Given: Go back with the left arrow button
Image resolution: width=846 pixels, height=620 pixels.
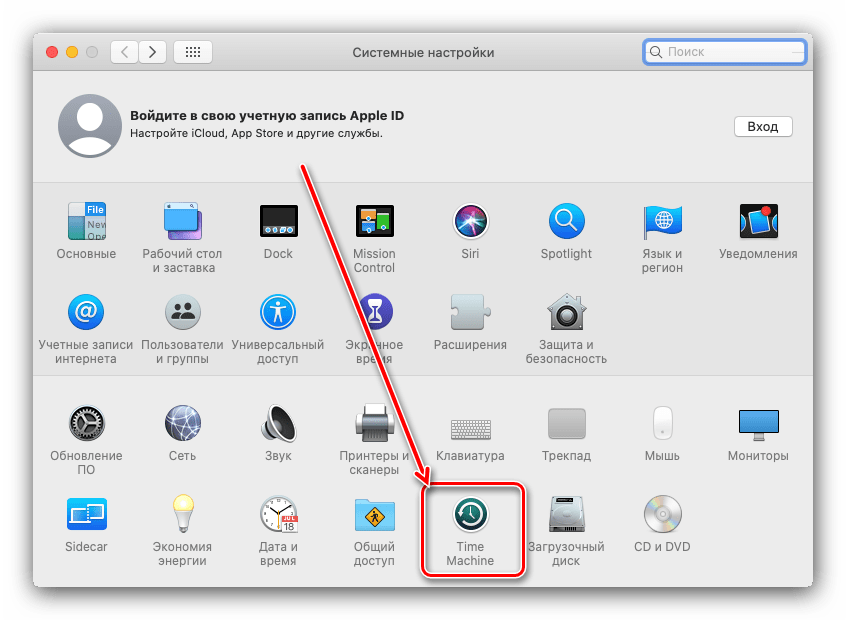Looking at the screenshot, I should [x=125, y=52].
